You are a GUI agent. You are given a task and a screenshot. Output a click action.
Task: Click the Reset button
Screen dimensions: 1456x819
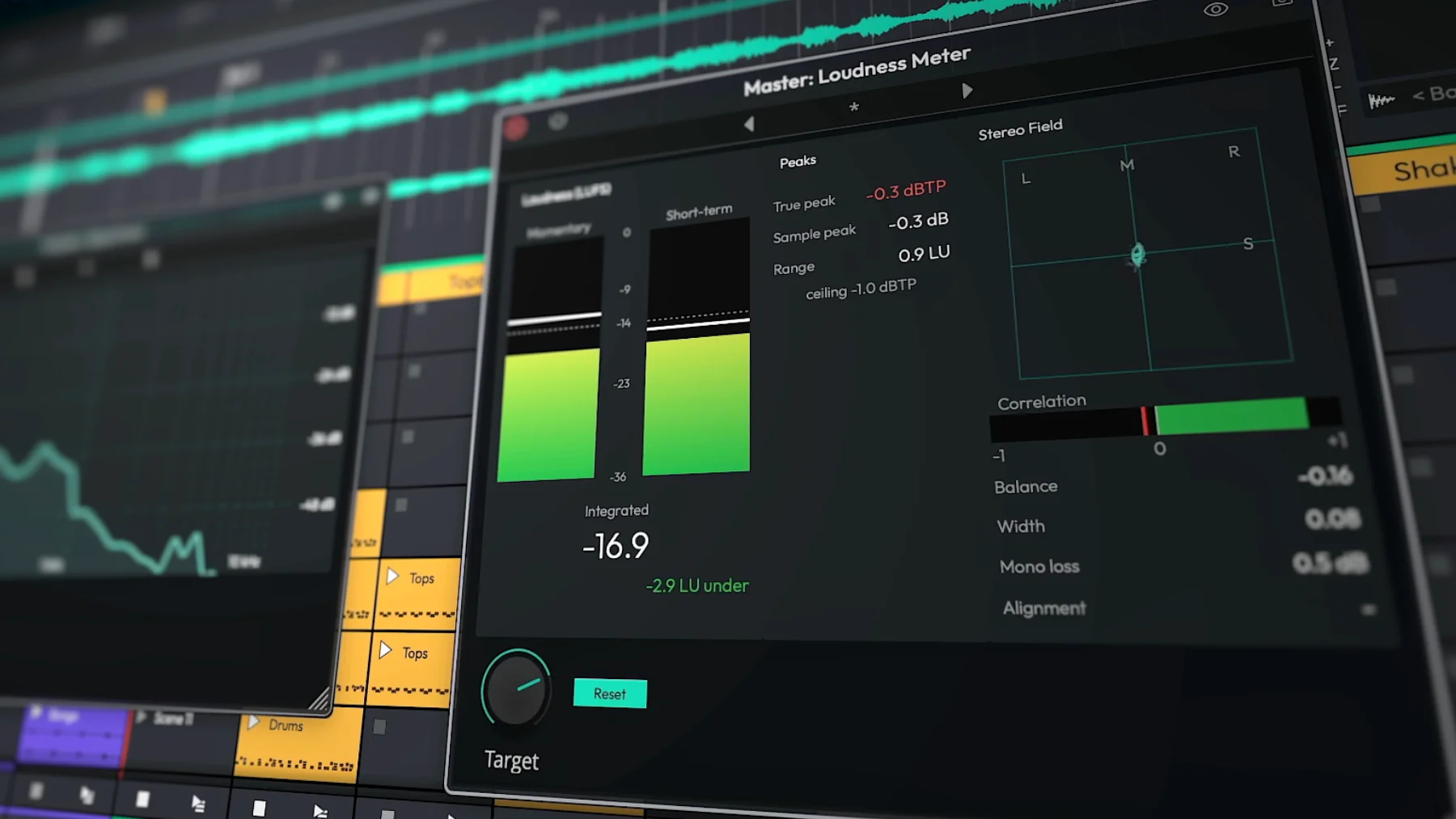click(x=610, y=694)
